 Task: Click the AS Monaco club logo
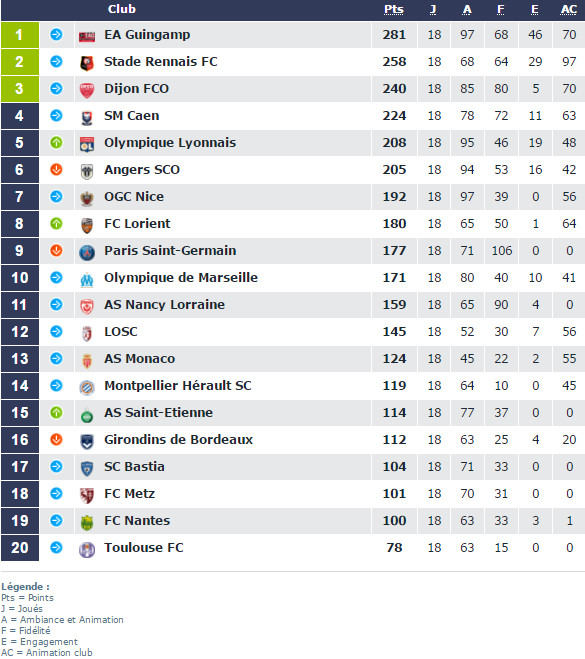pyautogui.click(x=87, y=361)
